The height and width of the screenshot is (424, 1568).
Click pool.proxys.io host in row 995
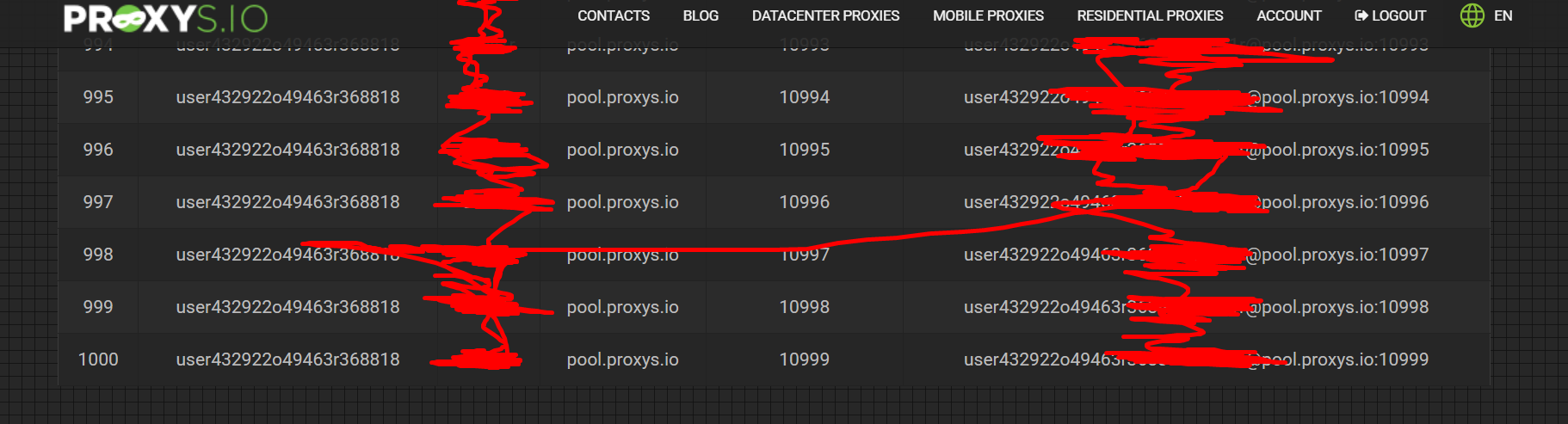(x=622, y=97)
